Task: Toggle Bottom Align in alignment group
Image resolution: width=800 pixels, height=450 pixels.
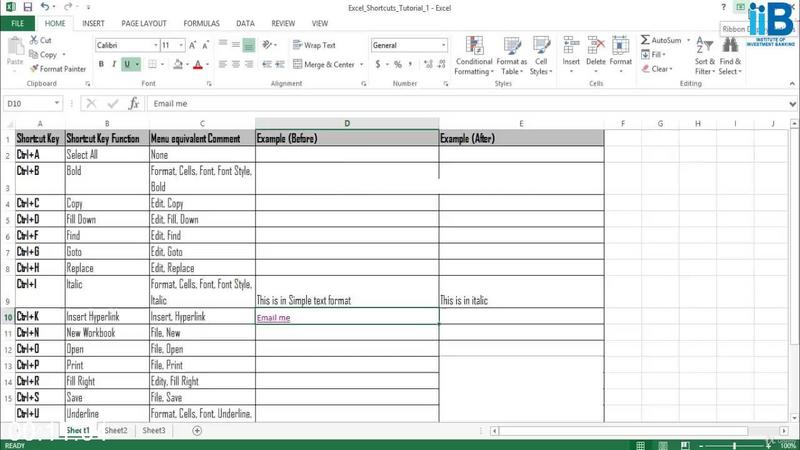Action: pos(248,45)
